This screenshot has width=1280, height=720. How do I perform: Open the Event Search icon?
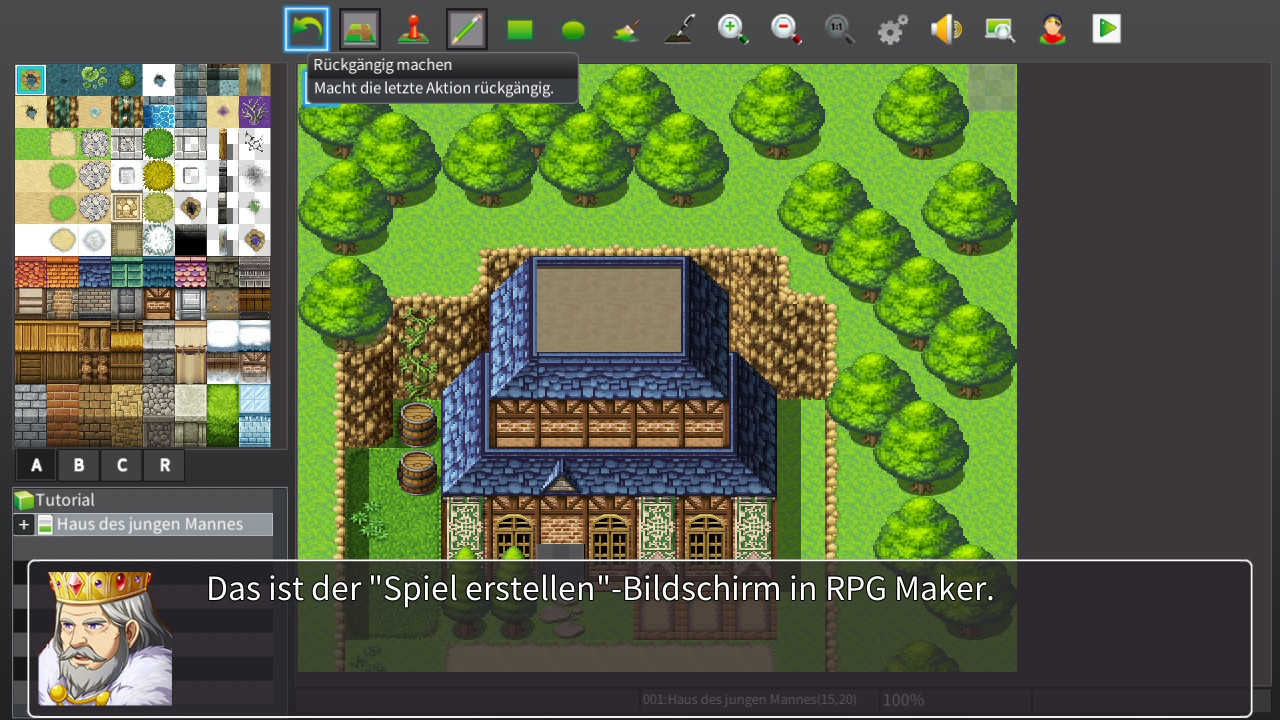point(1000,29)
